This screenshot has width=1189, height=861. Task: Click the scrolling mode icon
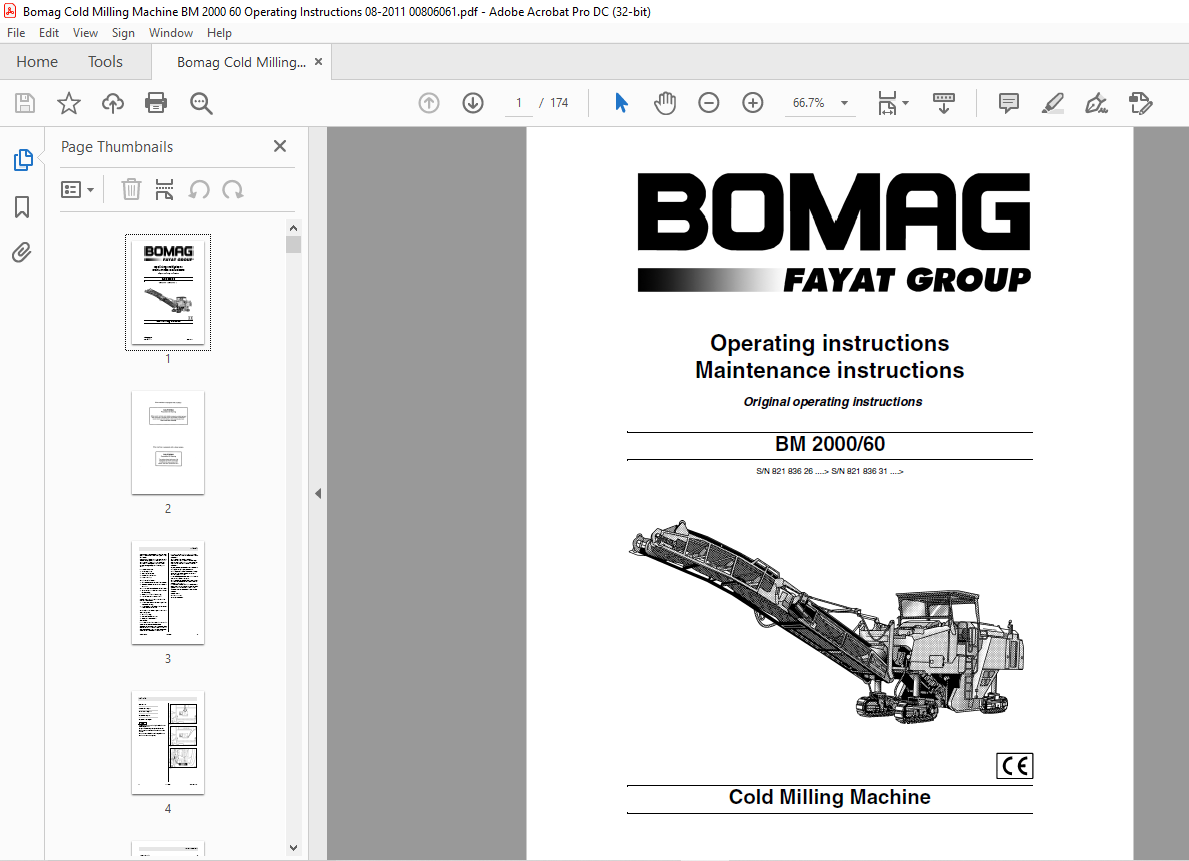[x=944, y=103]
